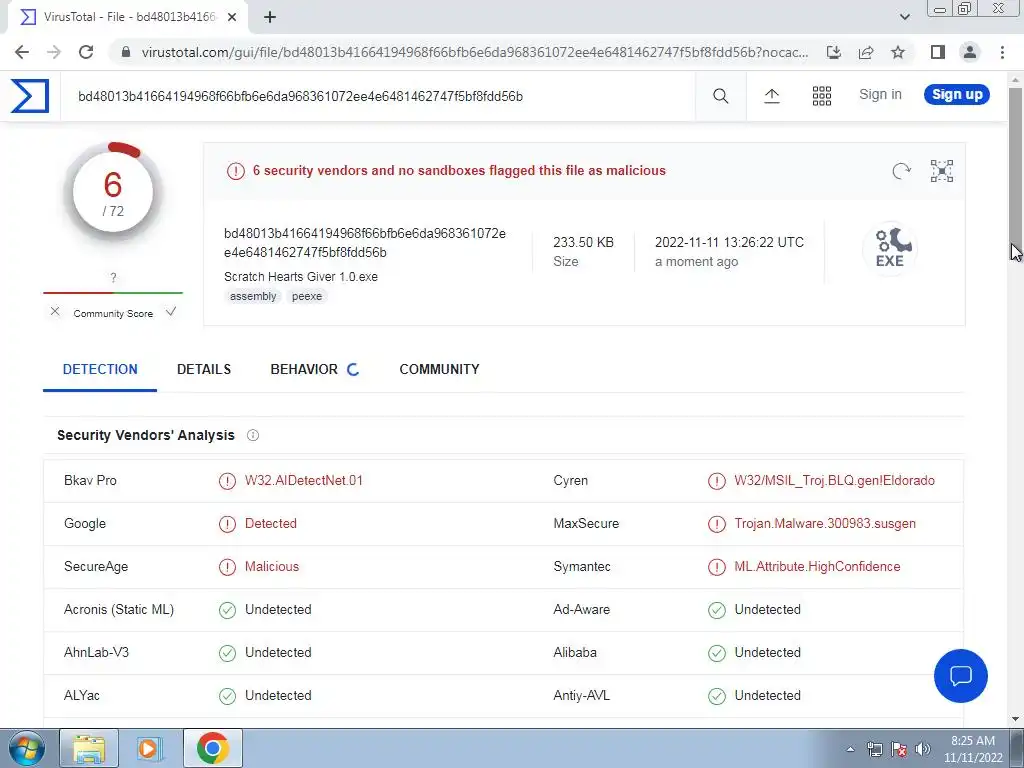Screen dimensions: 1024x768
Task: Click the VirusTotal logo icon
Action: click(x=30, y=96)
